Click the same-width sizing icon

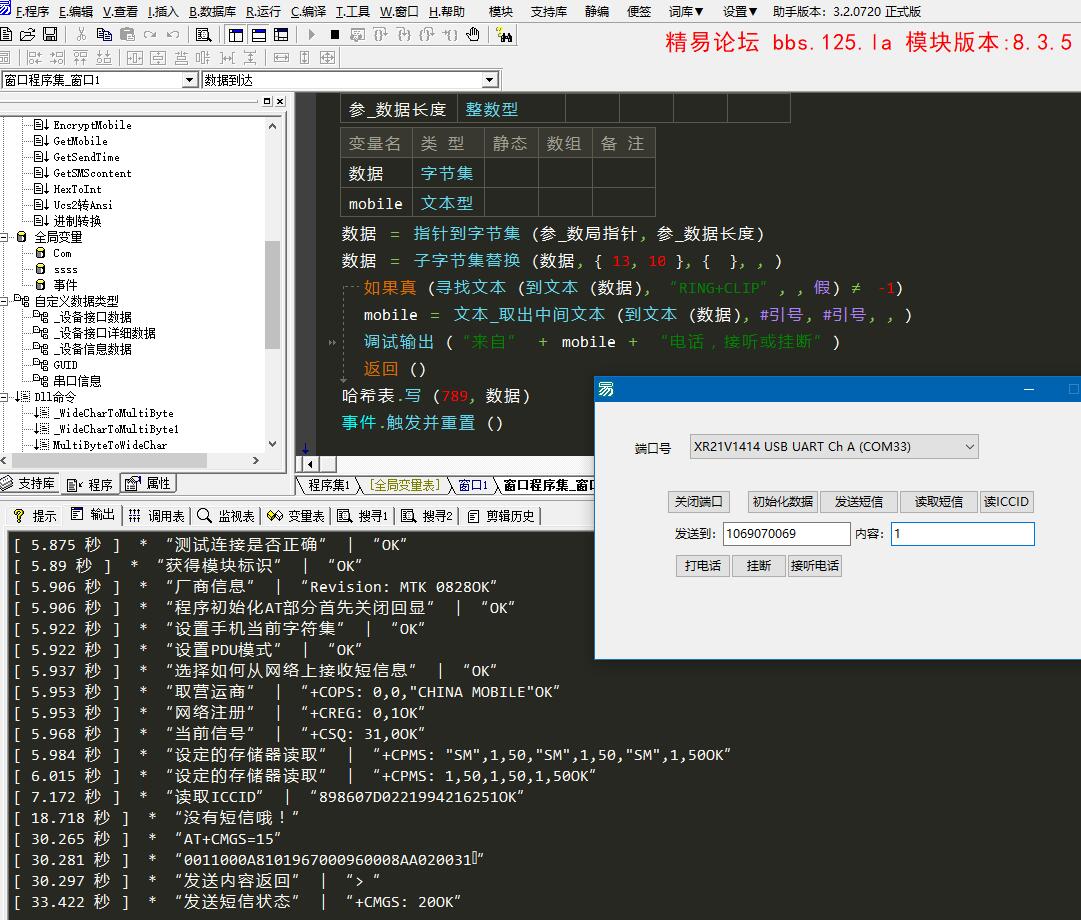point(281,58)
